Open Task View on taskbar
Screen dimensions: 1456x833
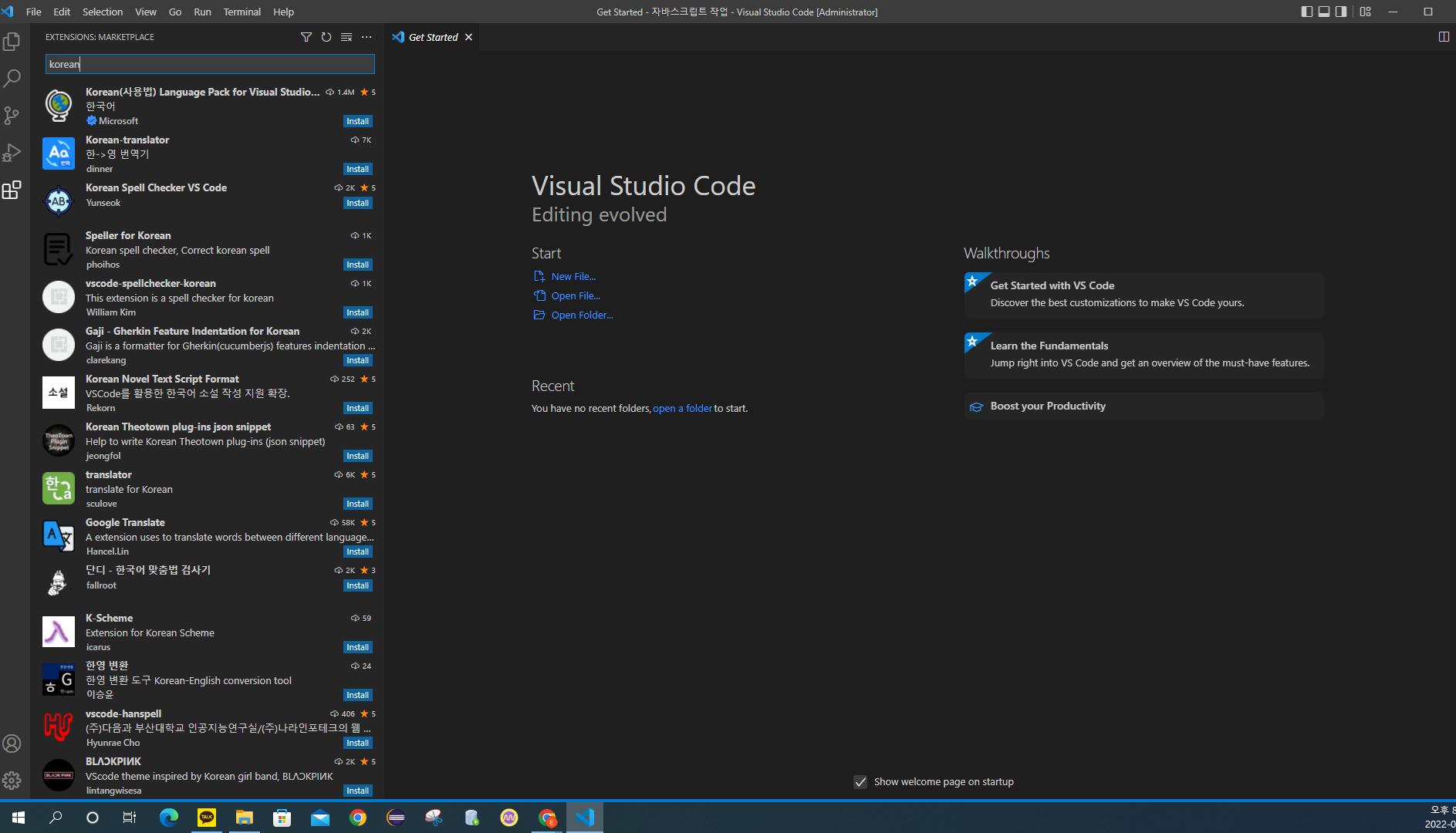(130, 818)
